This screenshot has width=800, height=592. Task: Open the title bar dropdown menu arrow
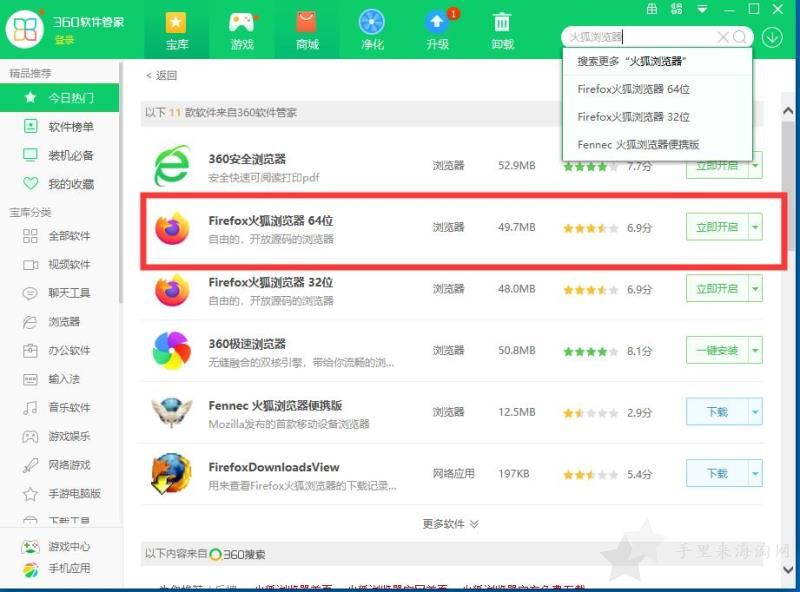[x=703, y=9]
